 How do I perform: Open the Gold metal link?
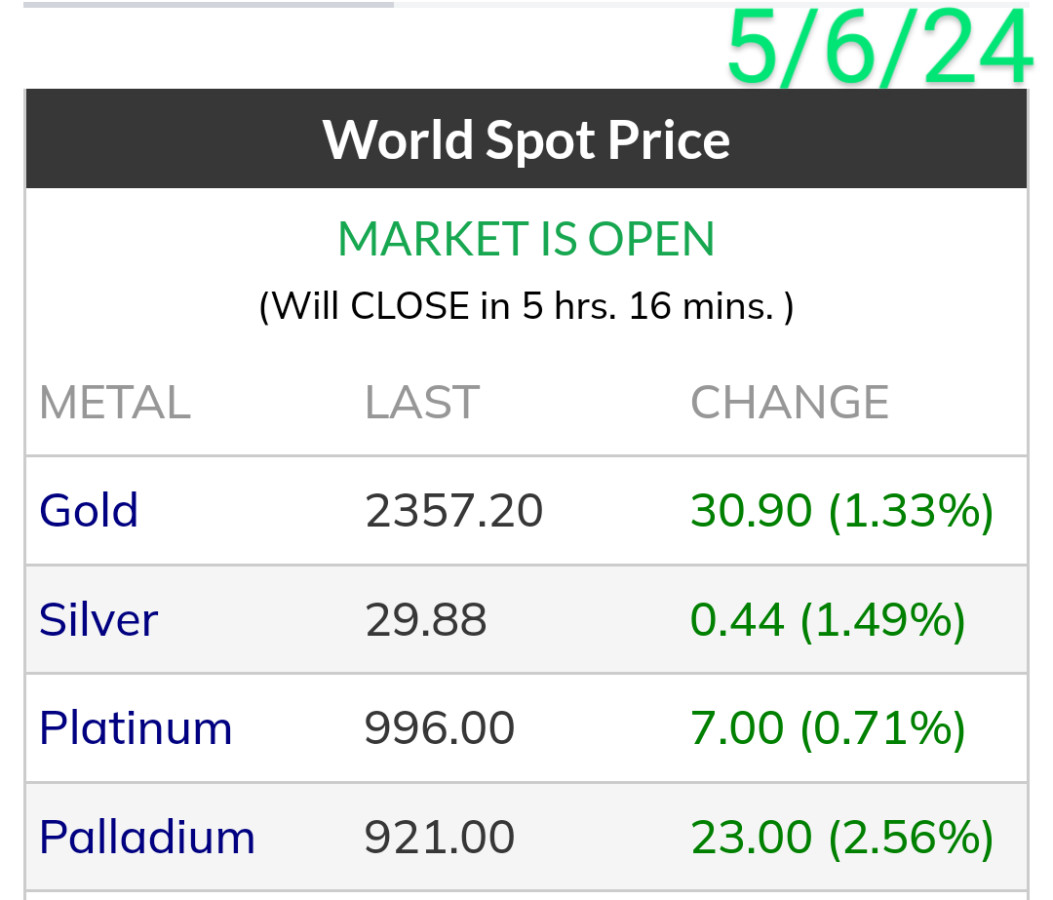tap(88, 511)
